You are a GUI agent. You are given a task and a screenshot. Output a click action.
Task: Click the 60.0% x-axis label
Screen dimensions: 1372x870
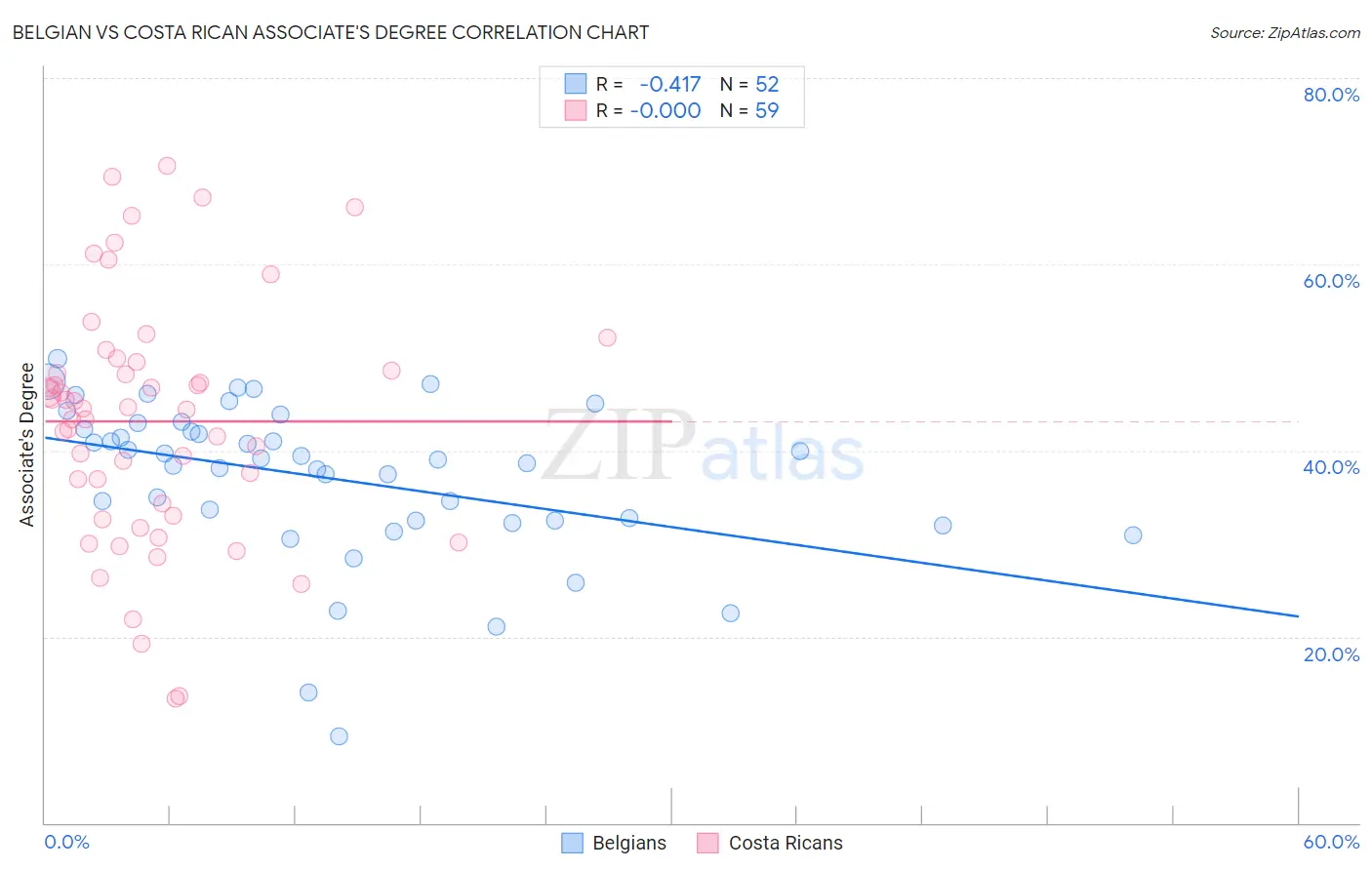[1331, 842]
